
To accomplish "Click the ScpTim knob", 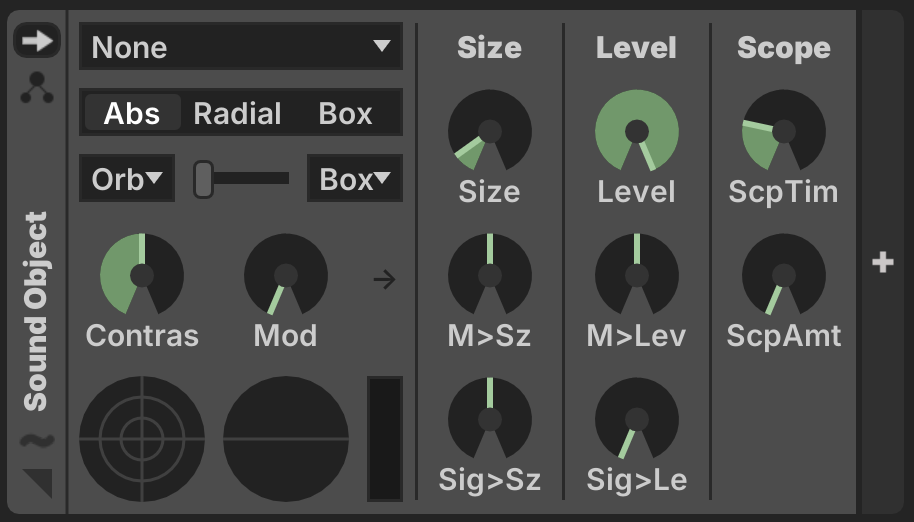I will coord(783,130).
